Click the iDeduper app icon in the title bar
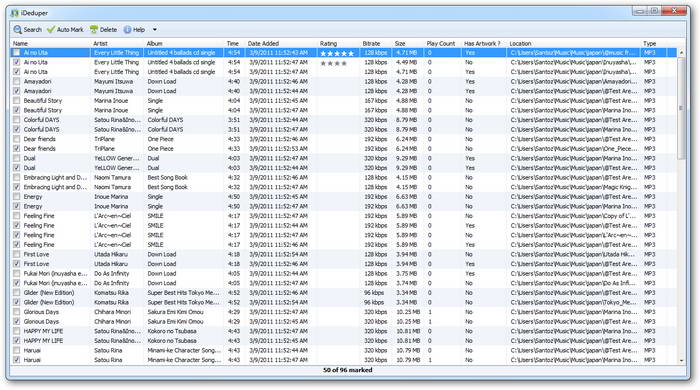The width and height of the screenshot is (700, 390). pyautogui.click(x=15, y=13)
